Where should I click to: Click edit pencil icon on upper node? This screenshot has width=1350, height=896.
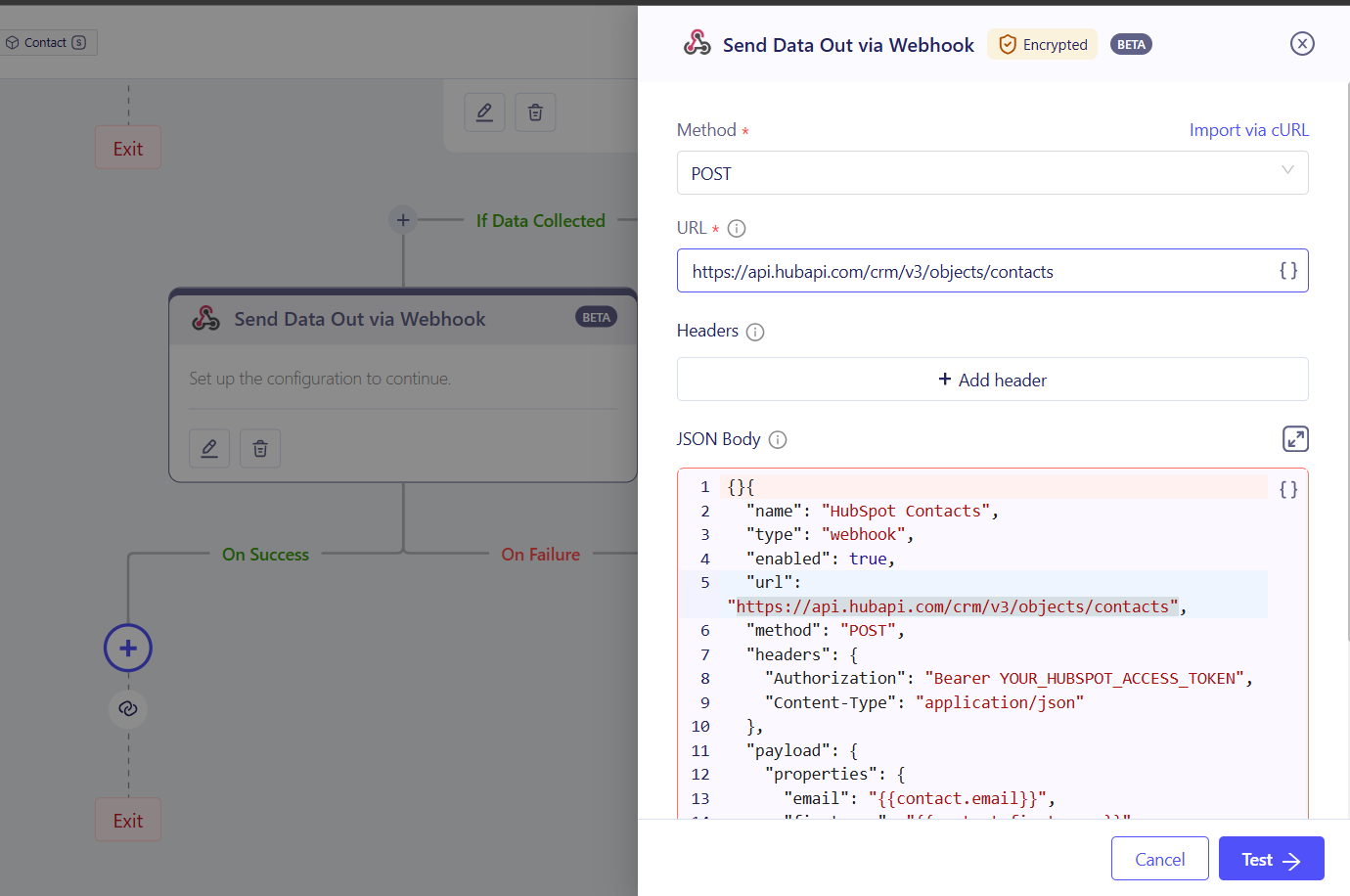tap(484, 112)
